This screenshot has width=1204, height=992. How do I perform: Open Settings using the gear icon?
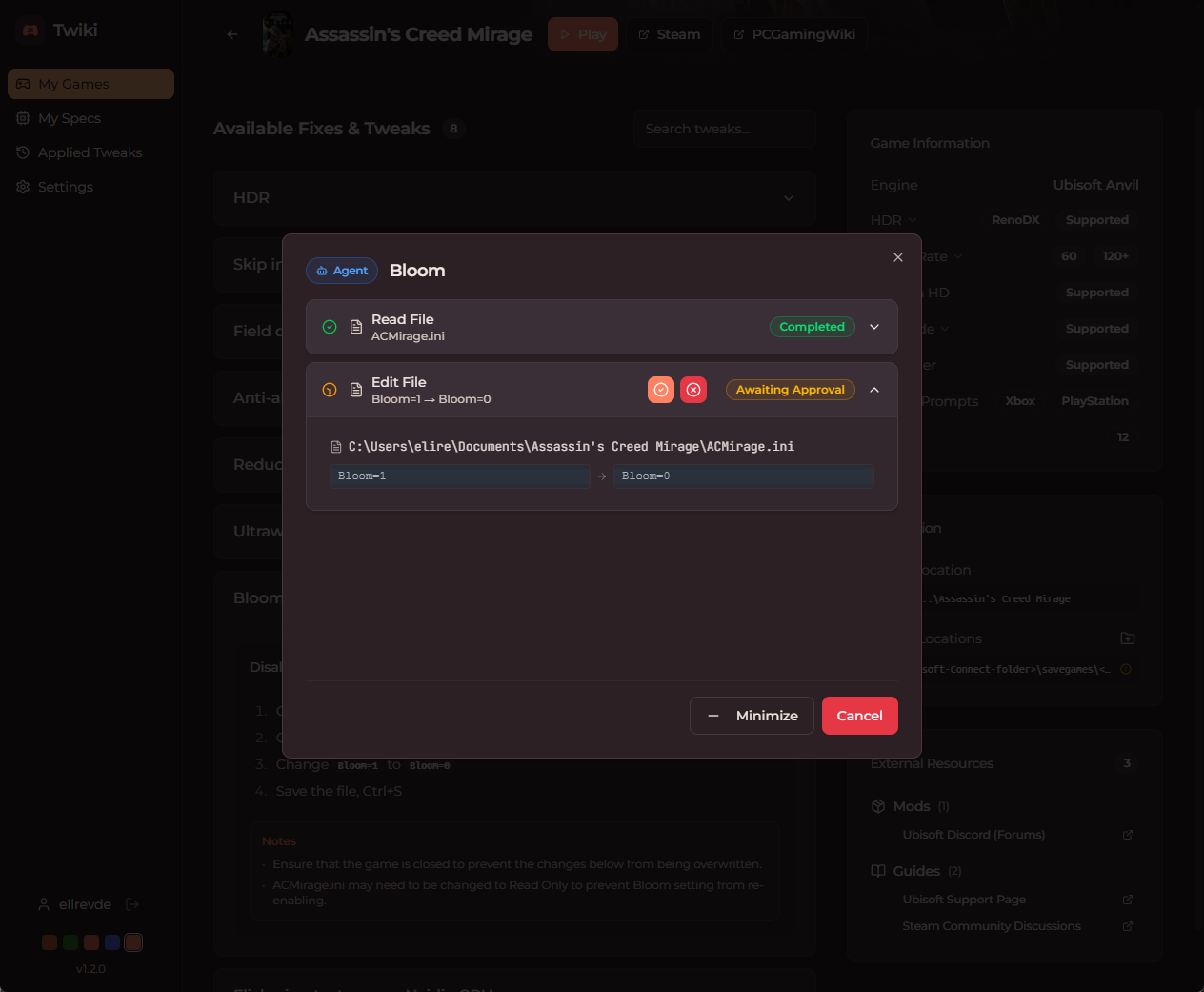pos(23,187)
